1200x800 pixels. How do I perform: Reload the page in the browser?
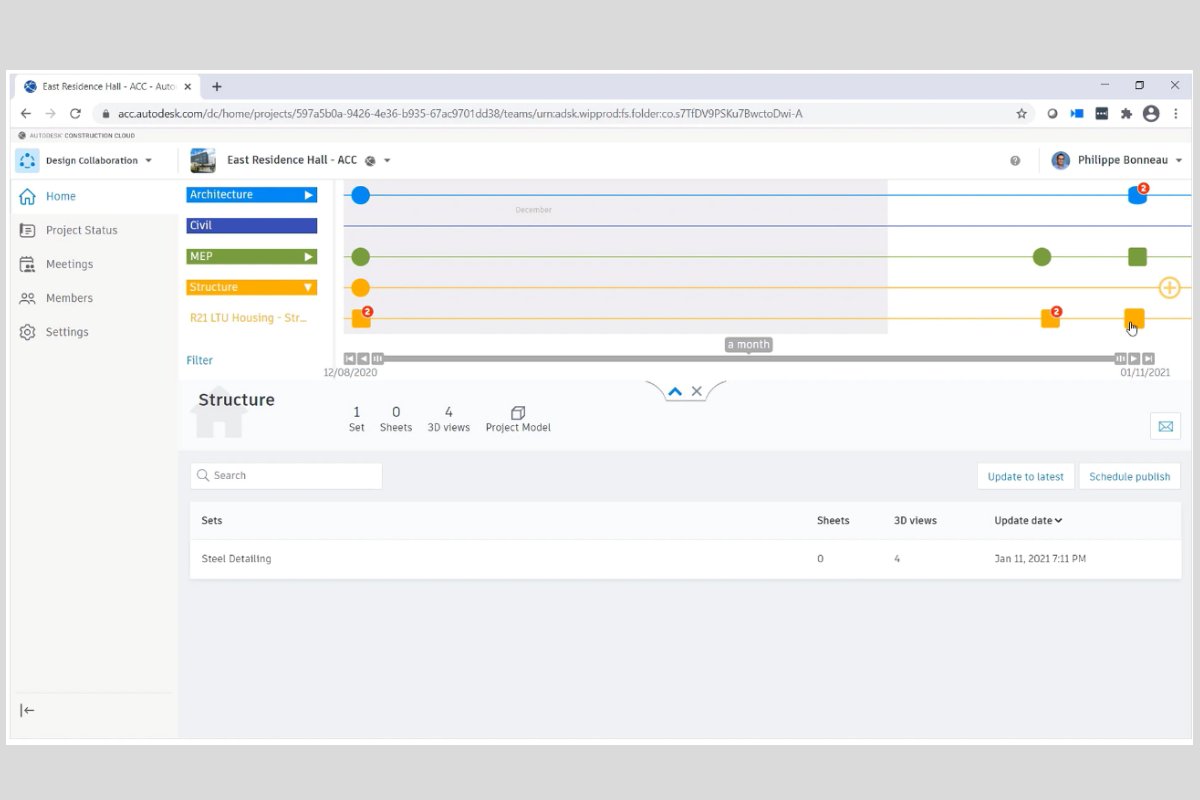tap(75, 114)
